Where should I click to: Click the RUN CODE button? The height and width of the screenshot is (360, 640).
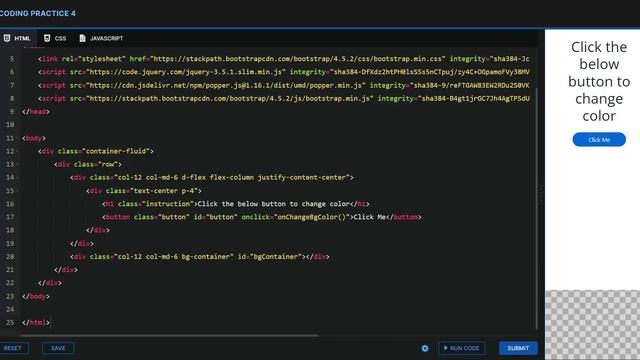click(462, 348)
